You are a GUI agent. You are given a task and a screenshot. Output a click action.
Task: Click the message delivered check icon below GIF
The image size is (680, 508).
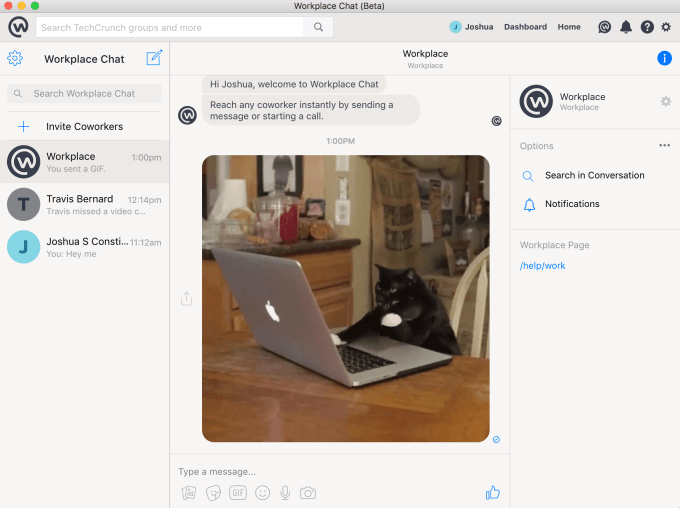click(x=496, y=439)
